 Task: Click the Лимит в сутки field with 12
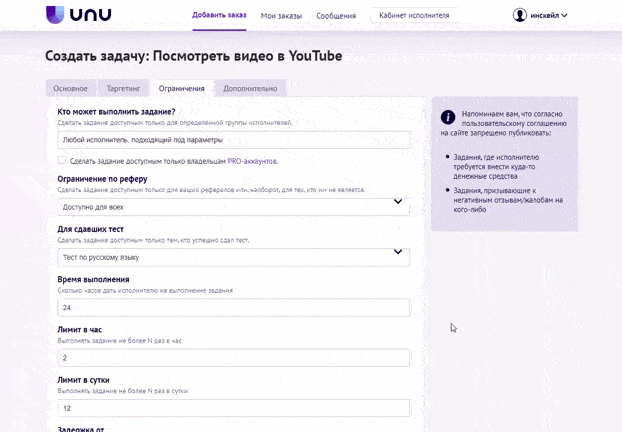234,408
